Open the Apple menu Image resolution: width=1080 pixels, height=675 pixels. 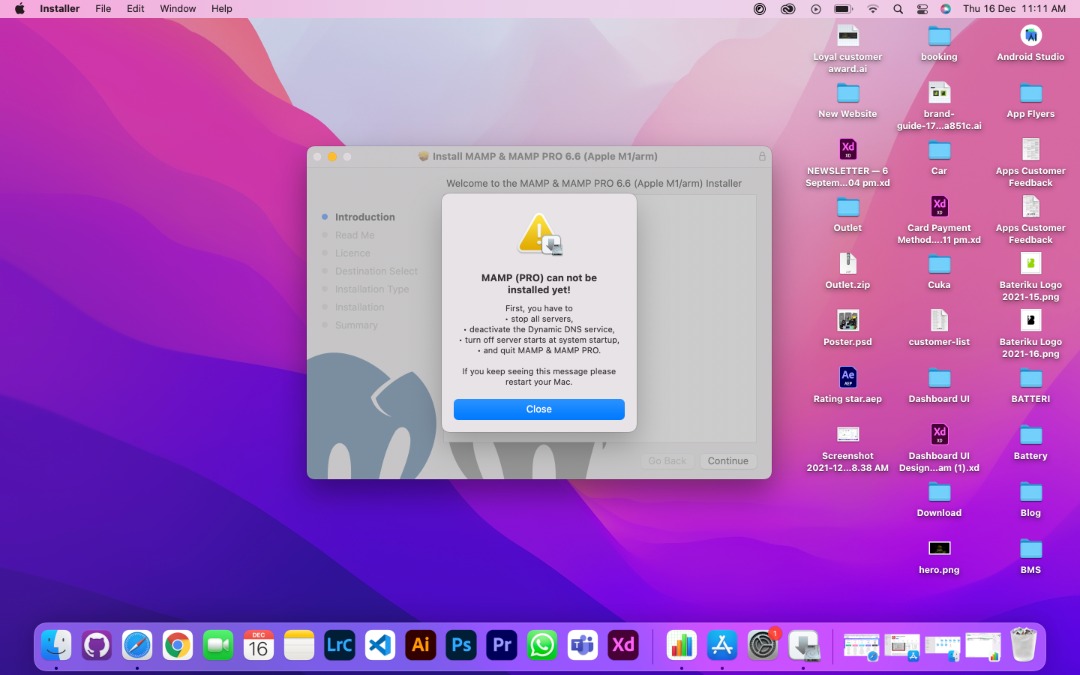coord(19,9)
